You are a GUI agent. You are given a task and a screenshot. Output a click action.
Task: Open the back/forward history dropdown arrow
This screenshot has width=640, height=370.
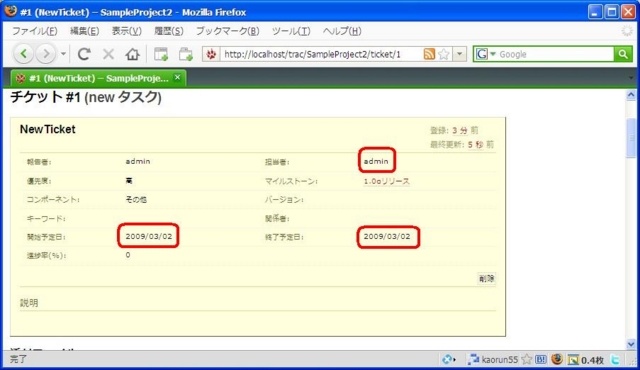[x=63, y=54]
